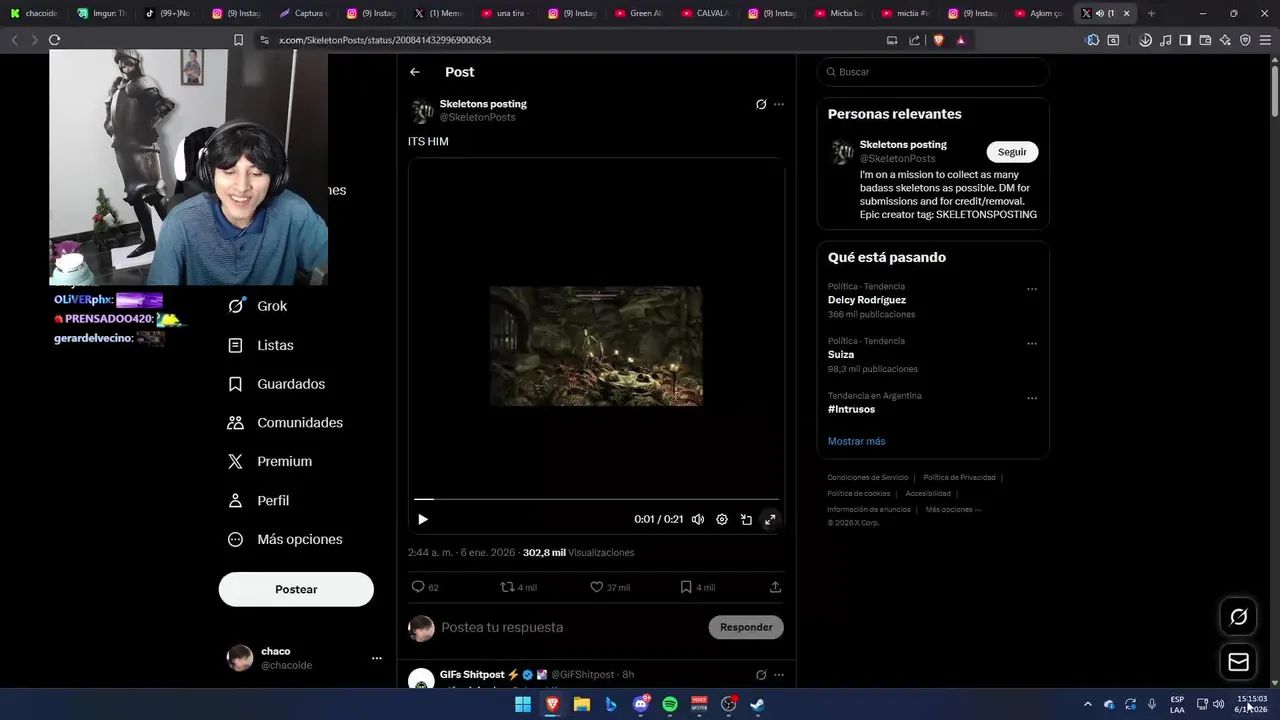Image resolution: width=1280 pixels, height=720 pixels.
Task: Click the Brave Shields icon
Action: (x=938, y=40)
